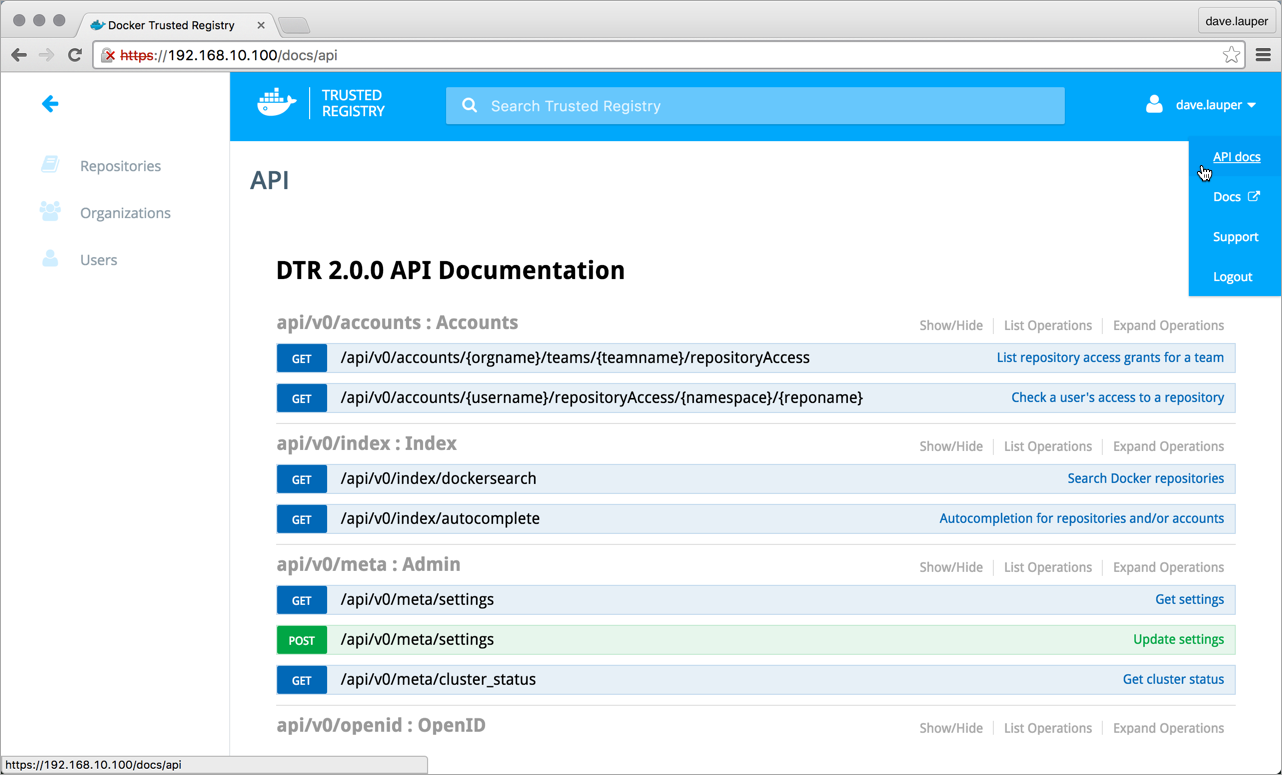The width and height of the screenshot is (1282, 775).
Task: Open the Search Docker repositories link
Action: tap(1146, 478)
